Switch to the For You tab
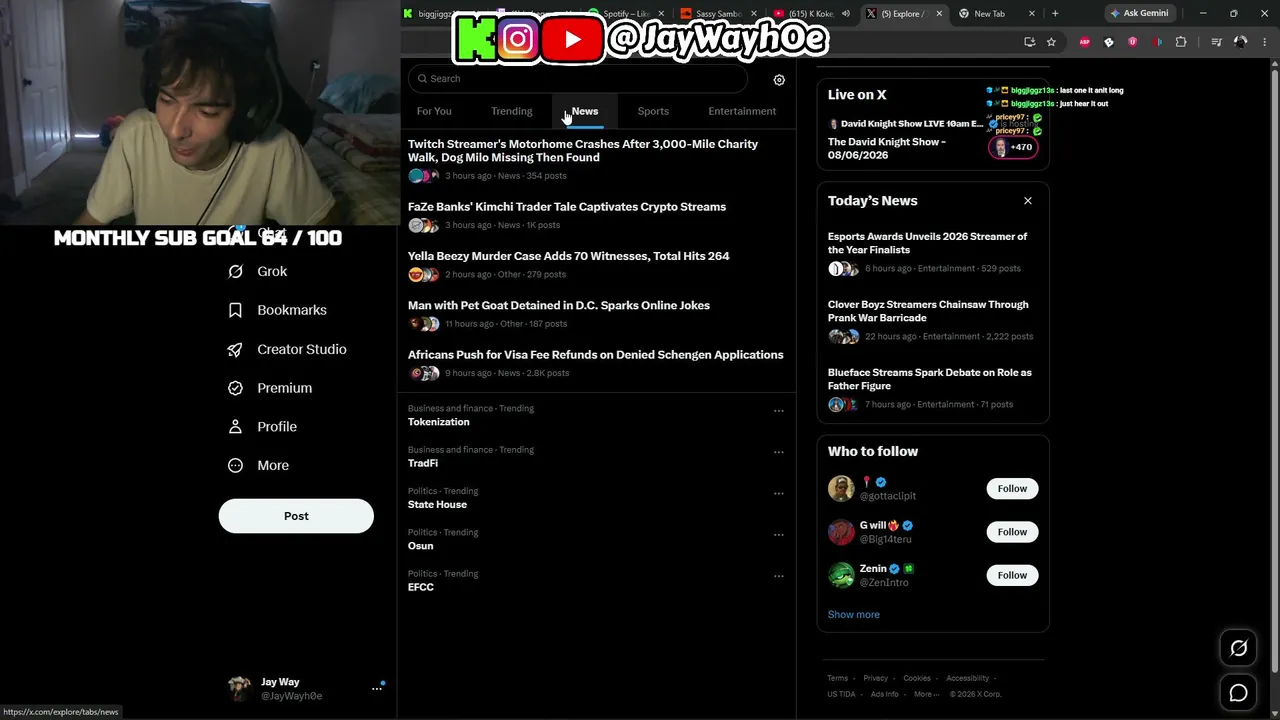 point(434,111)
